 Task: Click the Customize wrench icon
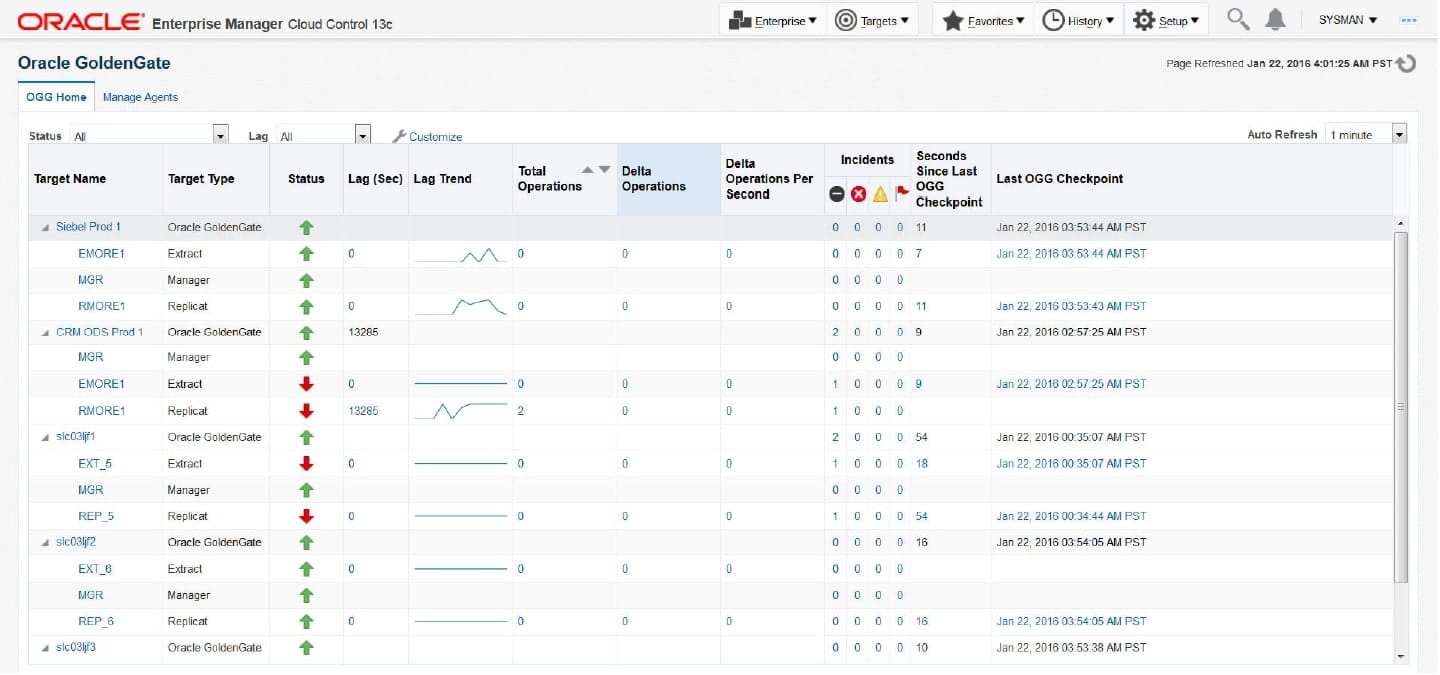click(399, 137)
